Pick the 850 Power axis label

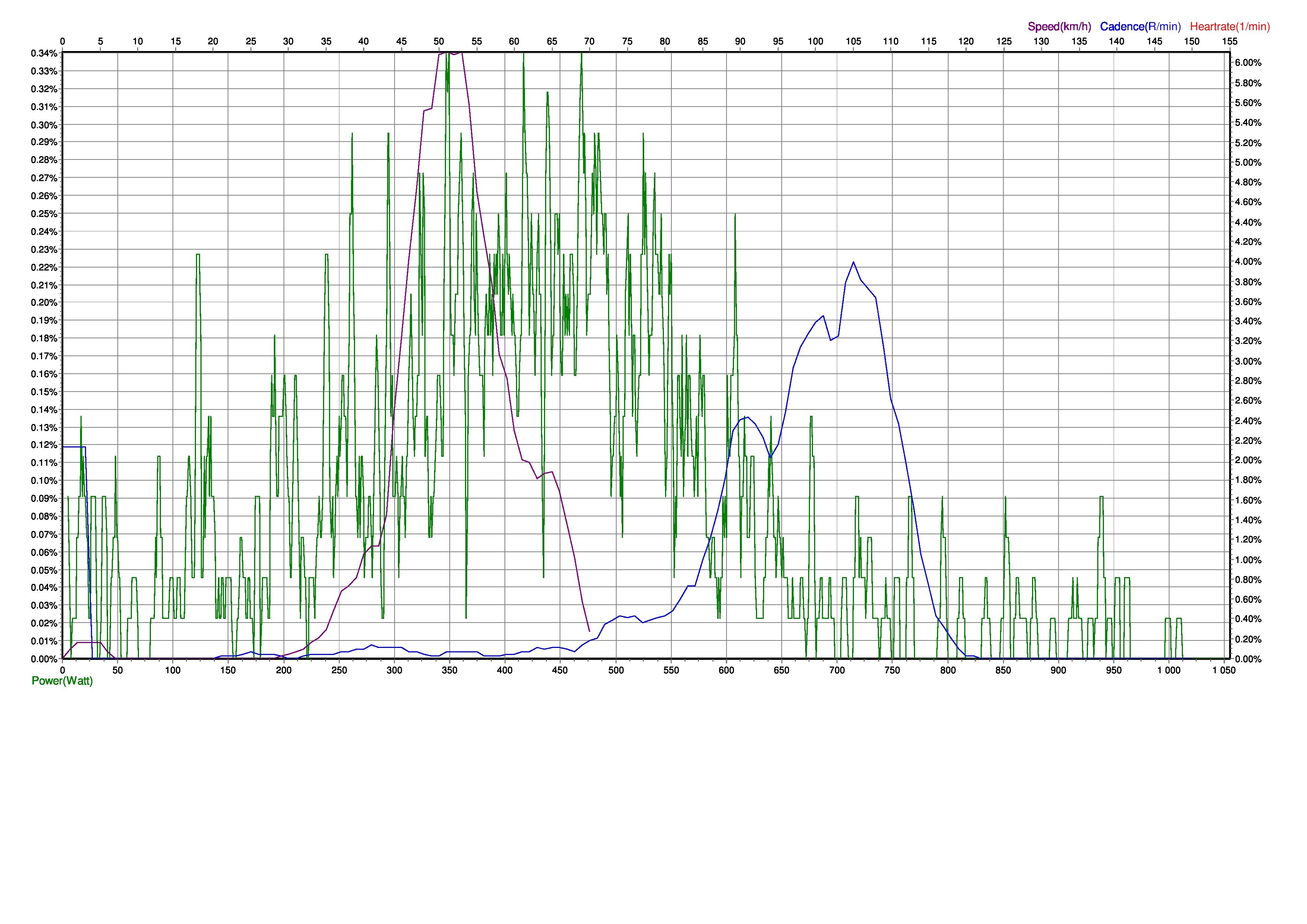[1003, 670]
